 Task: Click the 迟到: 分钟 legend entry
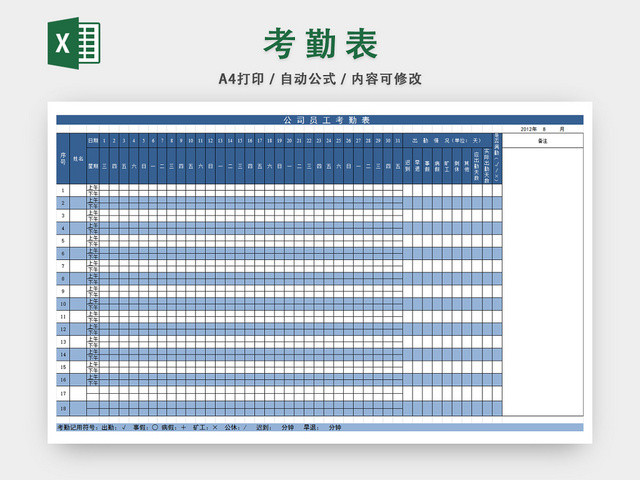275,427
